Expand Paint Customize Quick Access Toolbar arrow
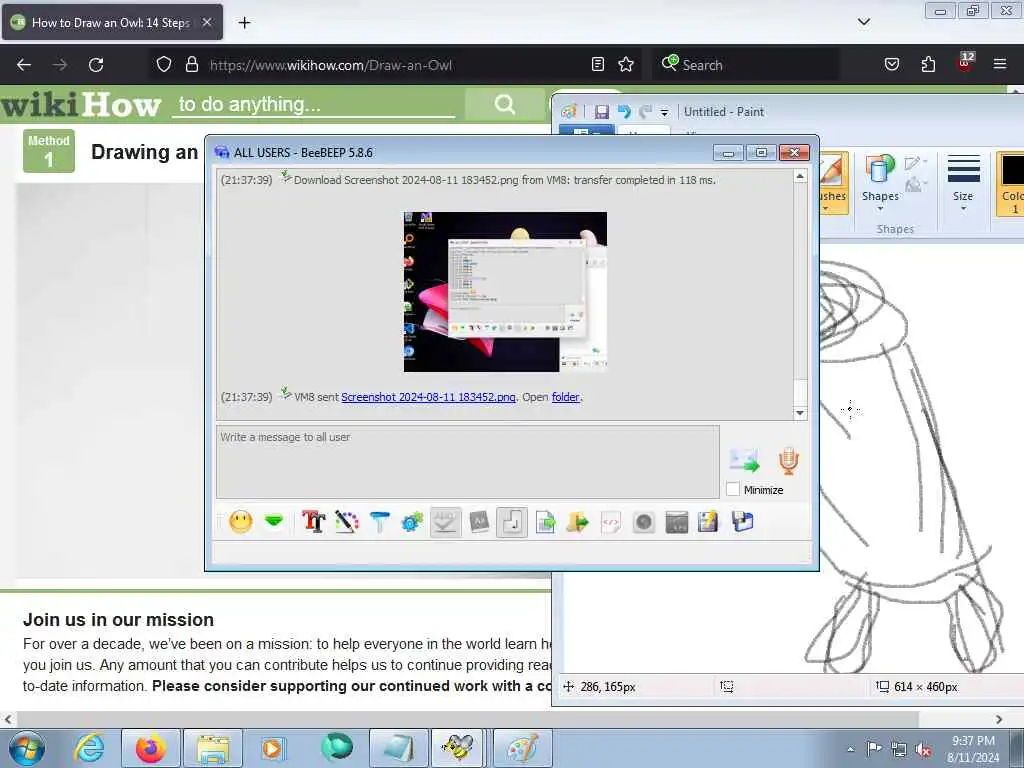The image size is (1024, 768). click(664, 112)
